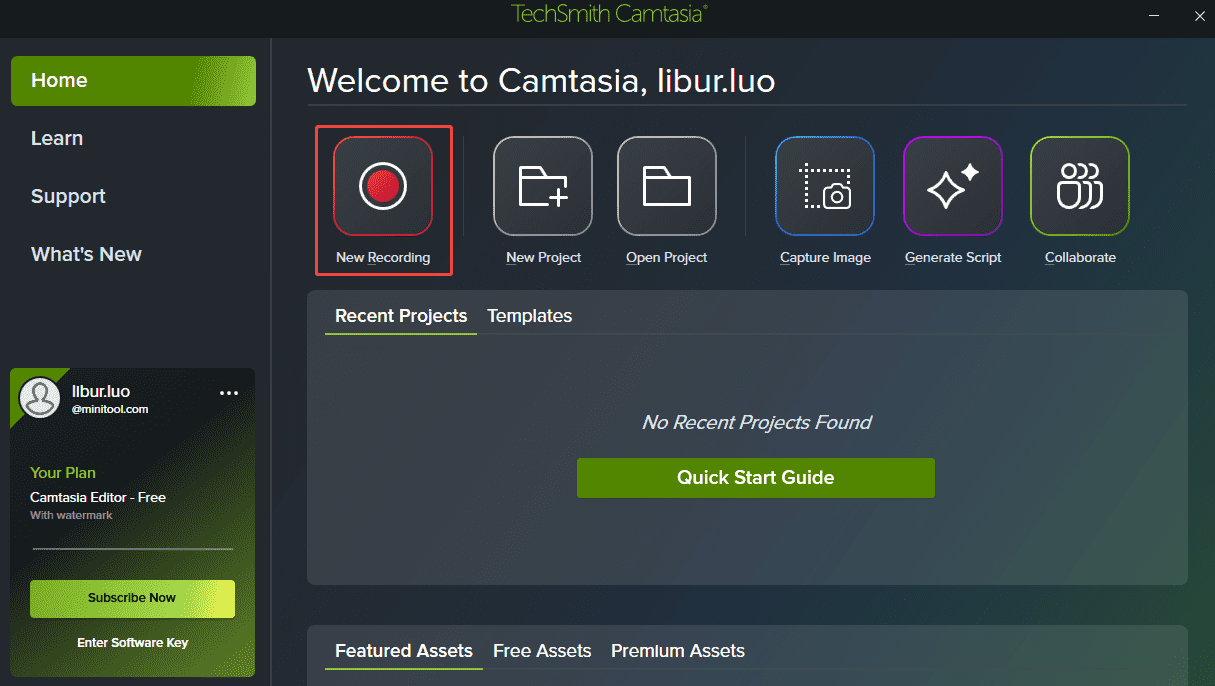Open the Premium Assets section

[677, 650]
